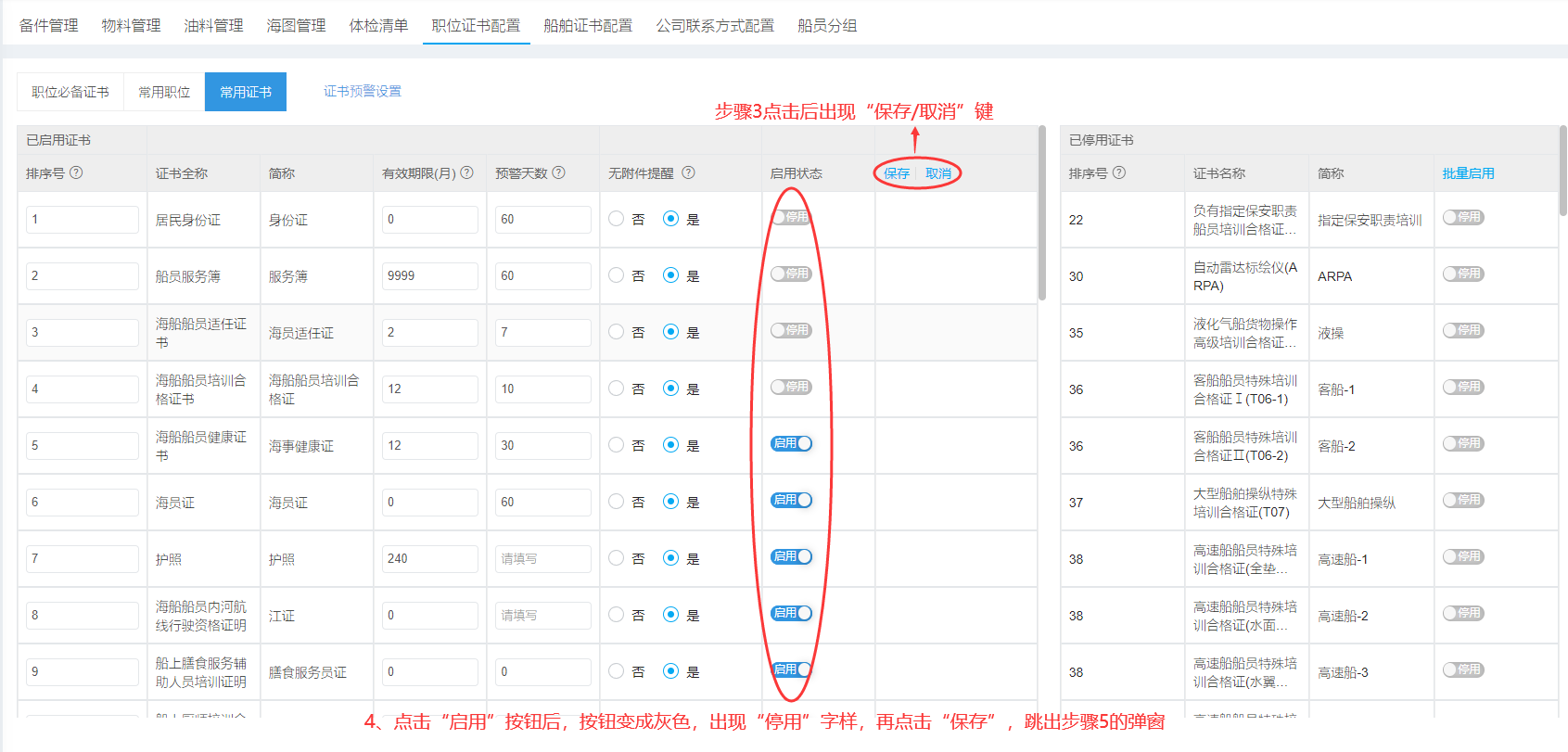
Task: Switch to 油料管理 tab
Action: pos(213,26)
